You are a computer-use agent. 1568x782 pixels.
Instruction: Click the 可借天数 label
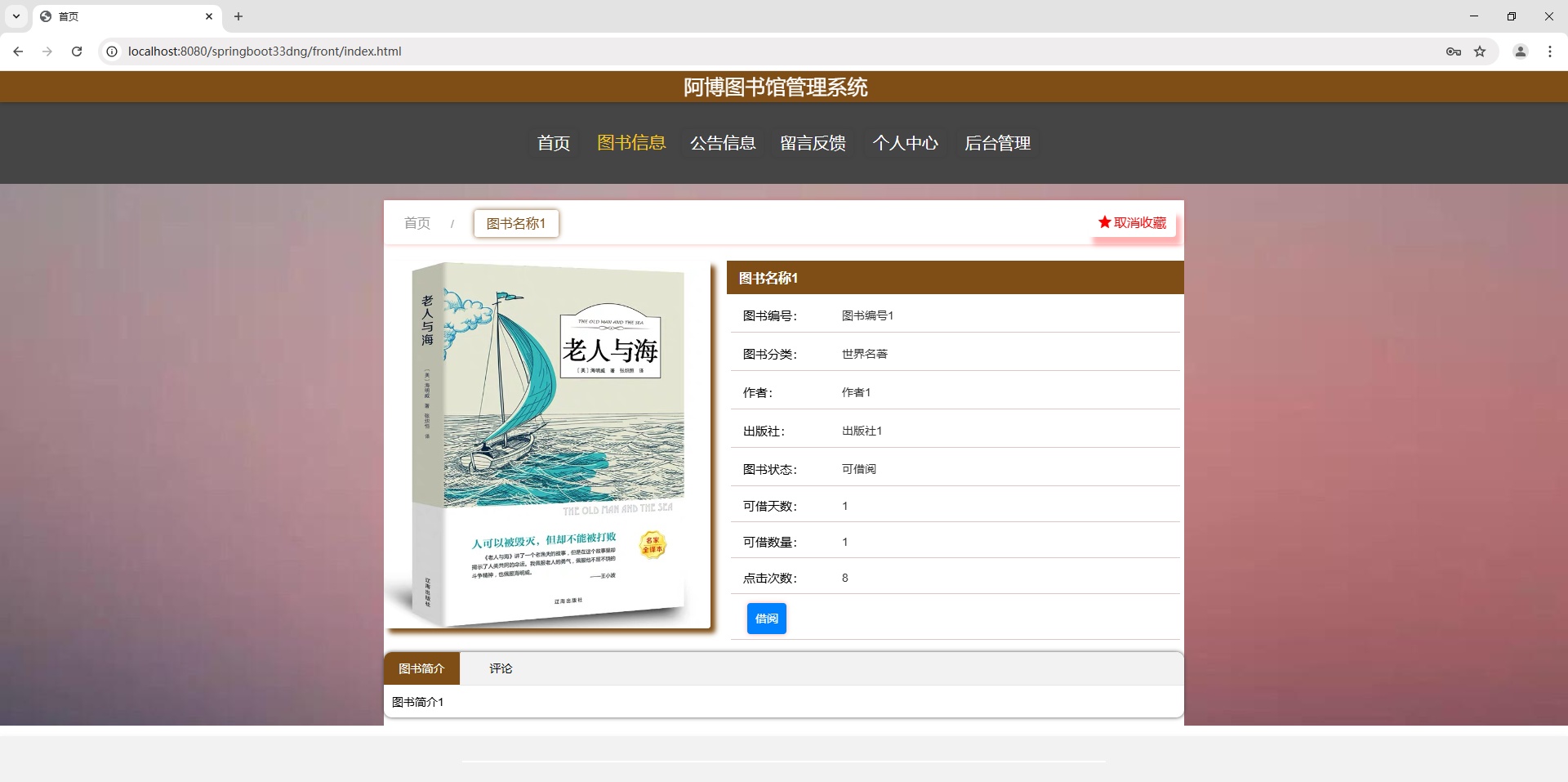(769, 506)
